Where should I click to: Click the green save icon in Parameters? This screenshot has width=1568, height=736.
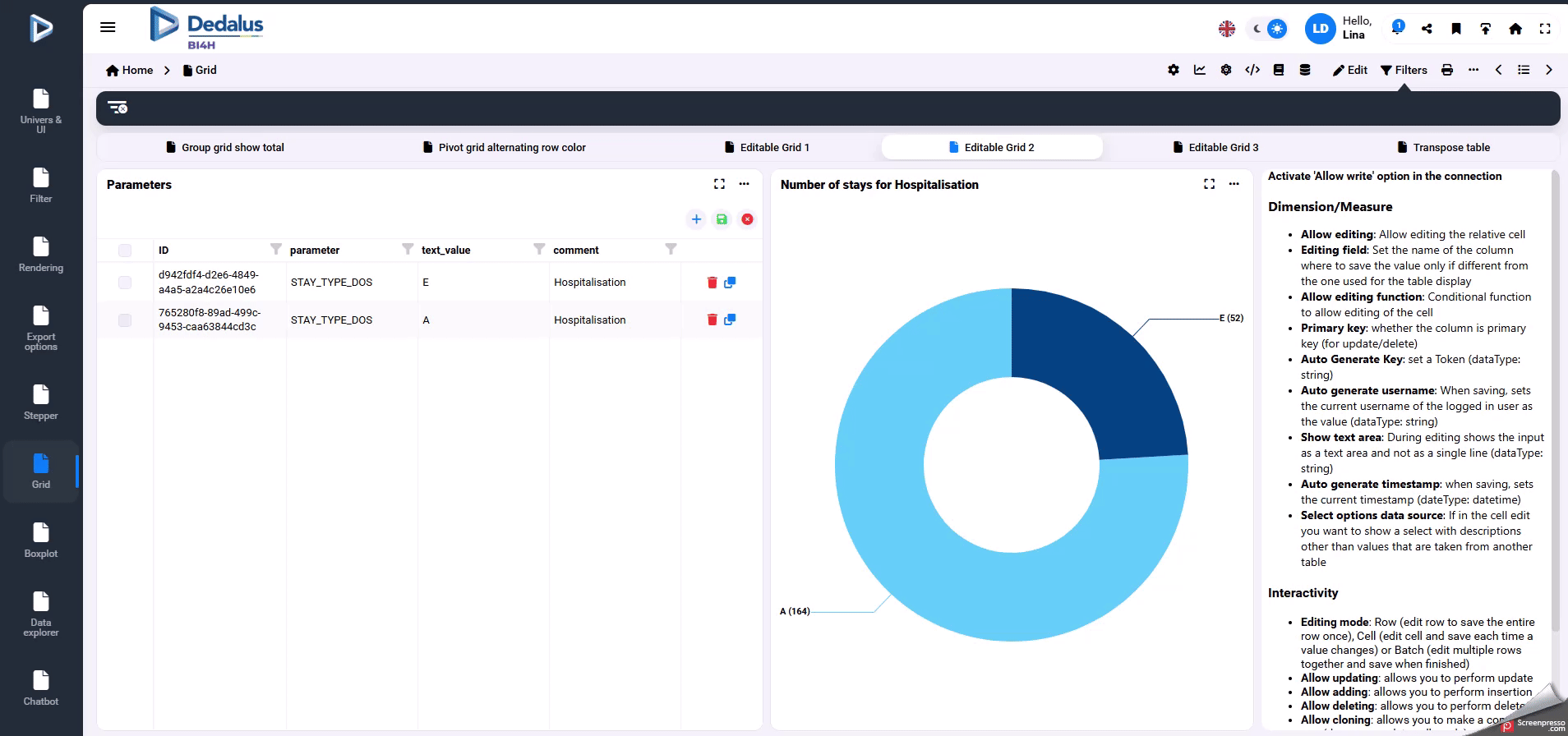pyautogui.click(x=722, y=219)
